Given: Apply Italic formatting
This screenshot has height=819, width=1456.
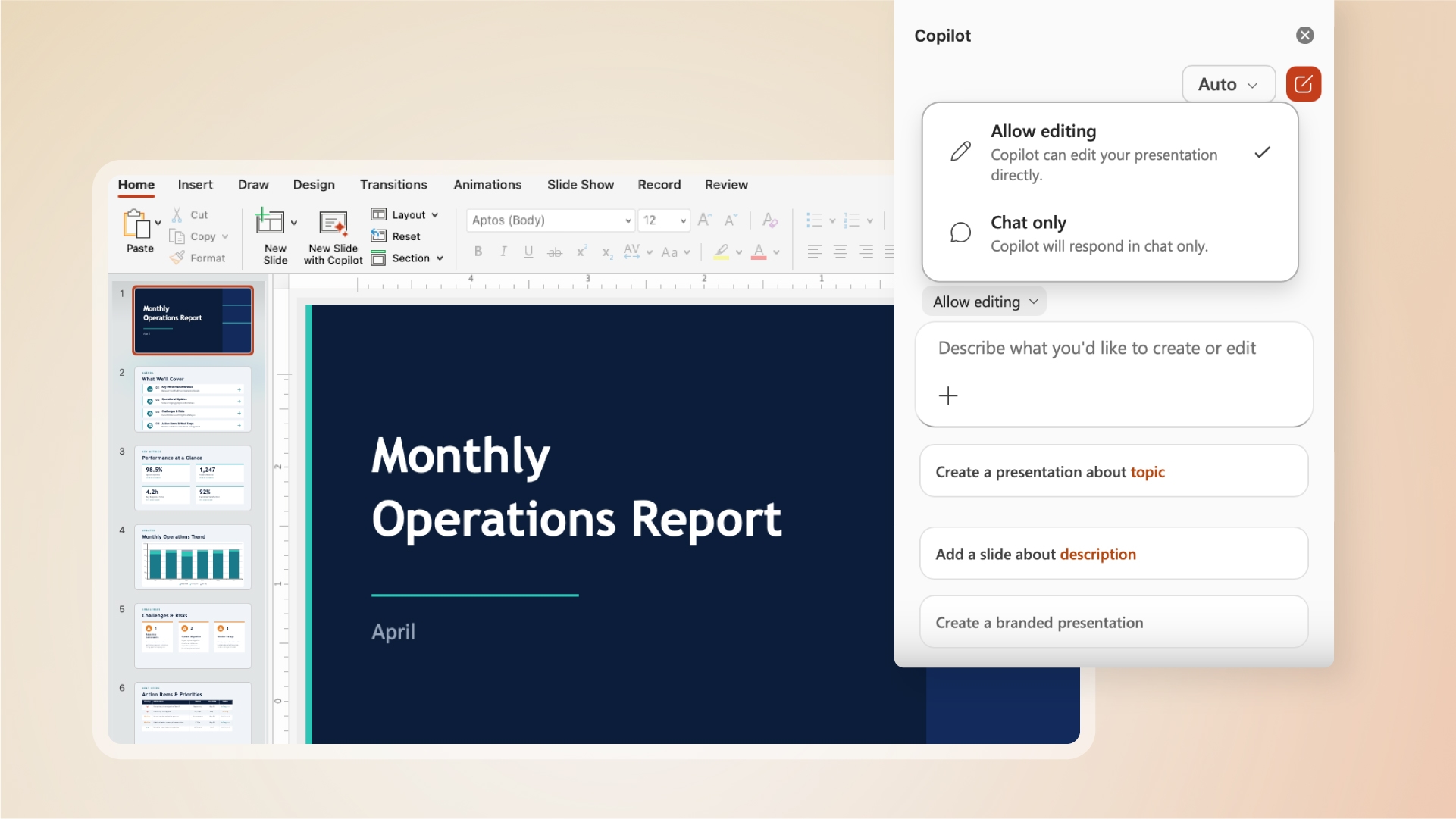Looking at the screenshot, I should (x=503, y=251).
